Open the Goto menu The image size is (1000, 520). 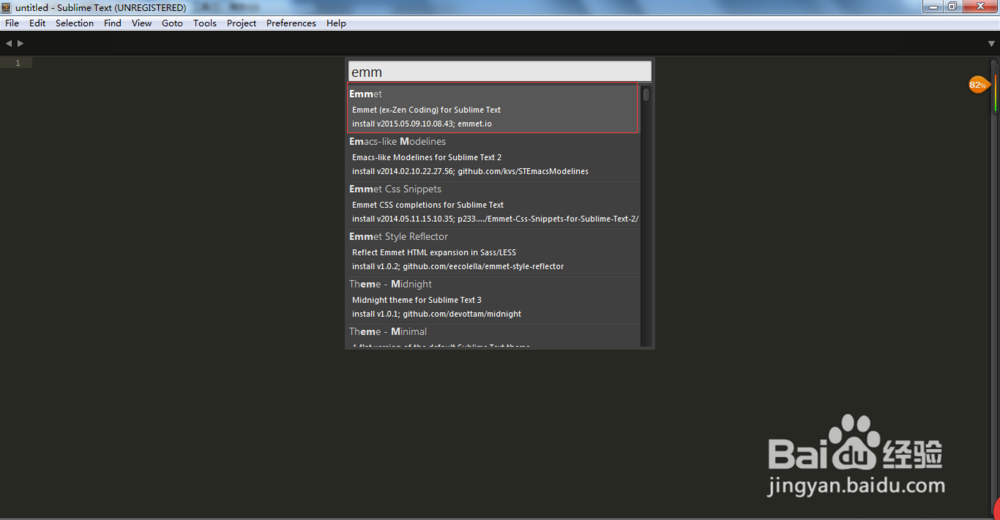pos(172,23)
